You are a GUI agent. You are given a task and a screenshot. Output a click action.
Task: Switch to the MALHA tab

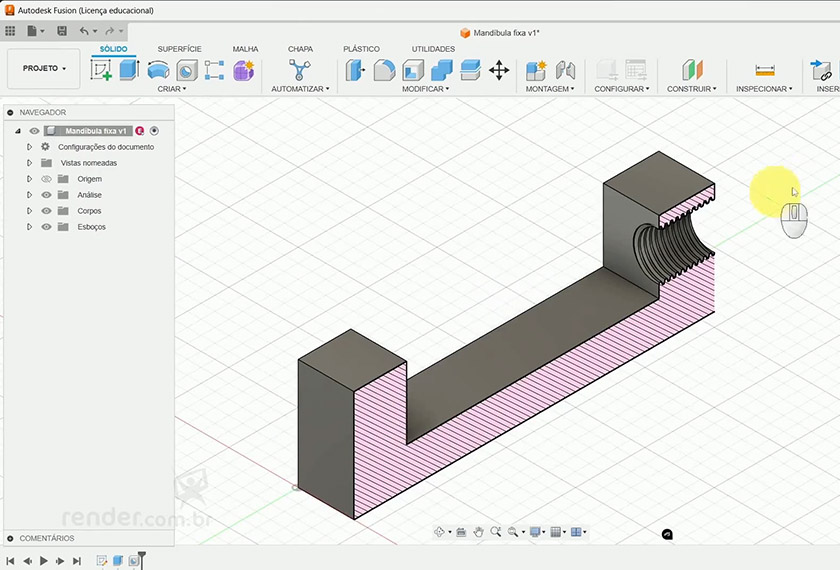pyautogui.click(x=245, y=49)
